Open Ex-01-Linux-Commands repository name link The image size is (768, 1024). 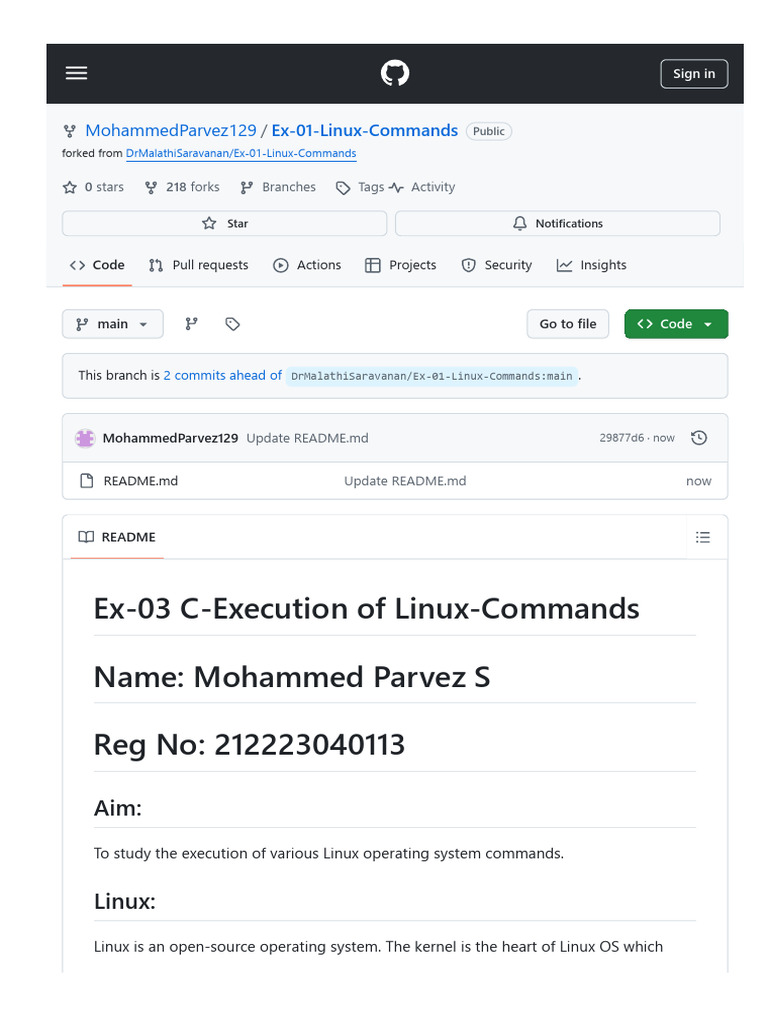tap(364, 131)
